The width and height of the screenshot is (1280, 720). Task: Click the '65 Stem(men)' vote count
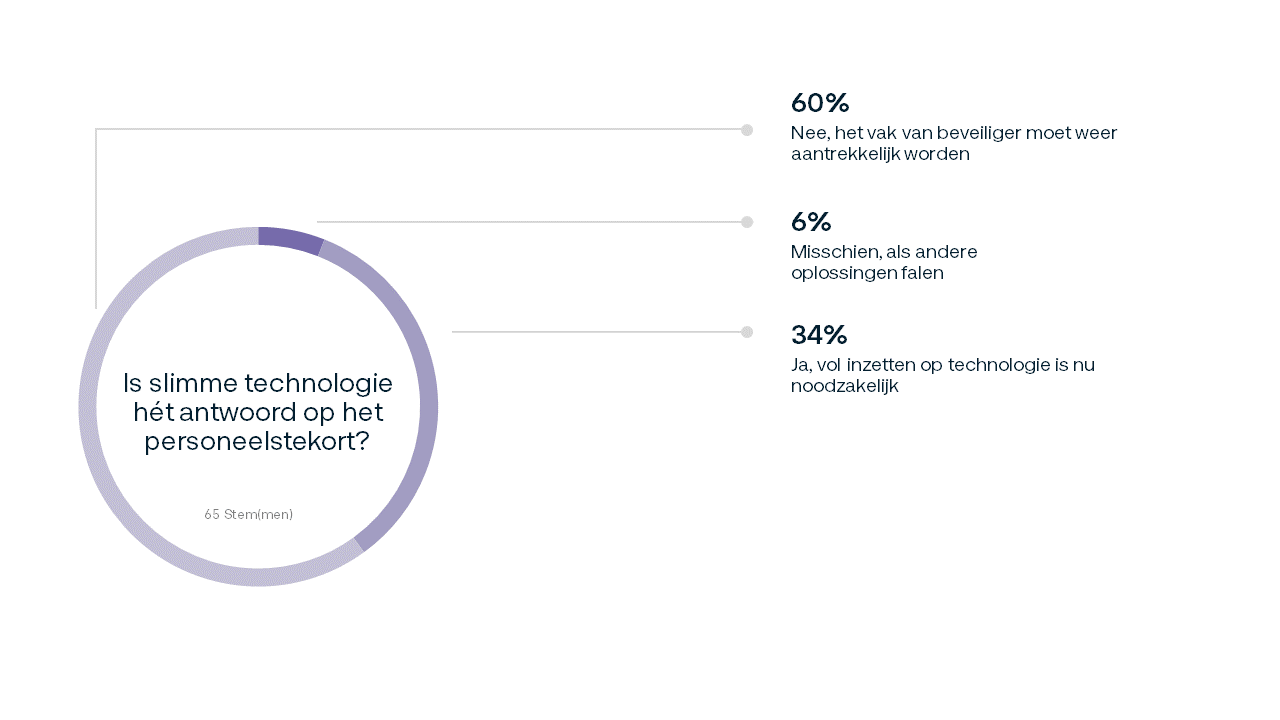tap(249, 514)
